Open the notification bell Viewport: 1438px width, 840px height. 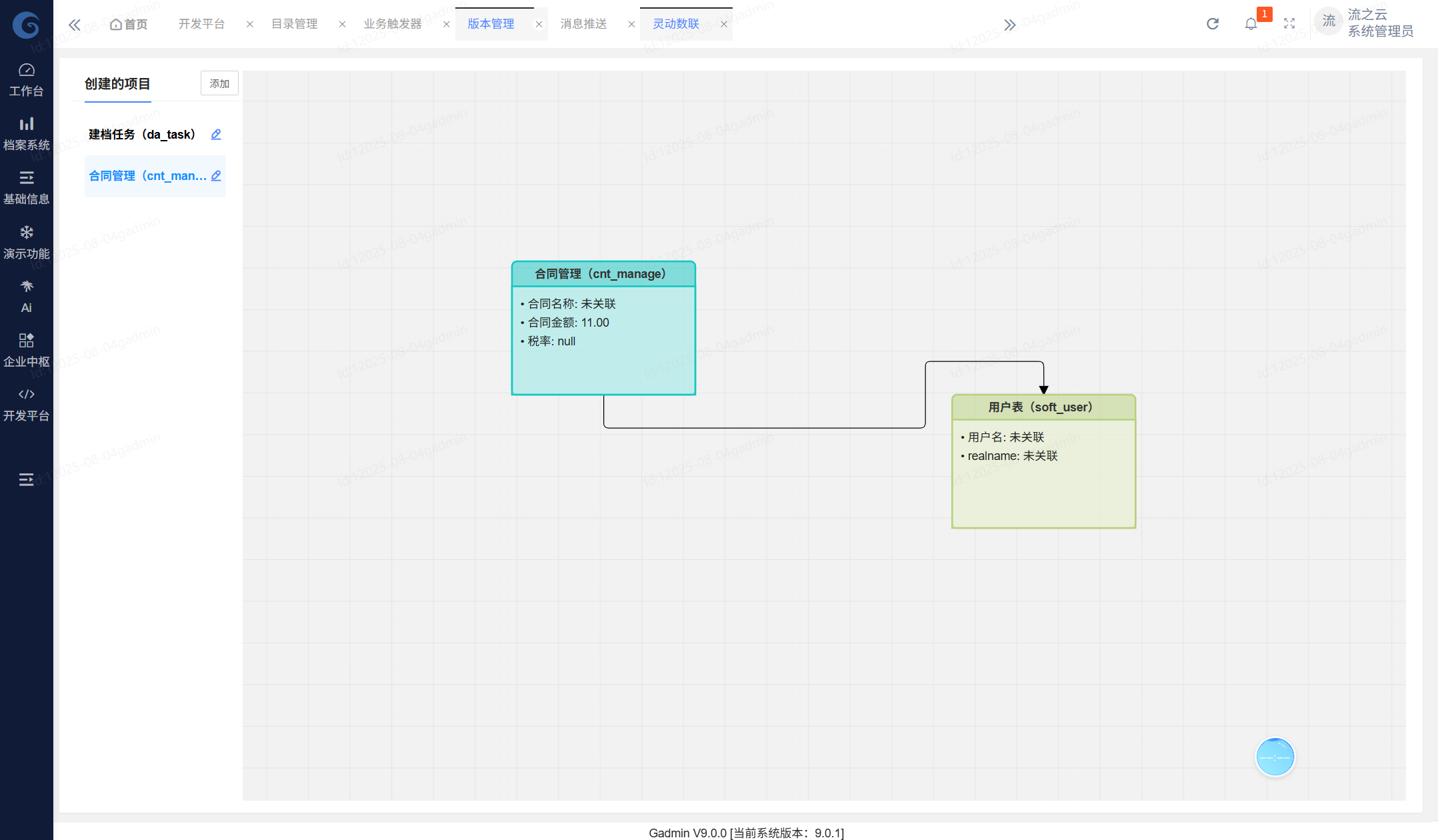(1251, 24)
